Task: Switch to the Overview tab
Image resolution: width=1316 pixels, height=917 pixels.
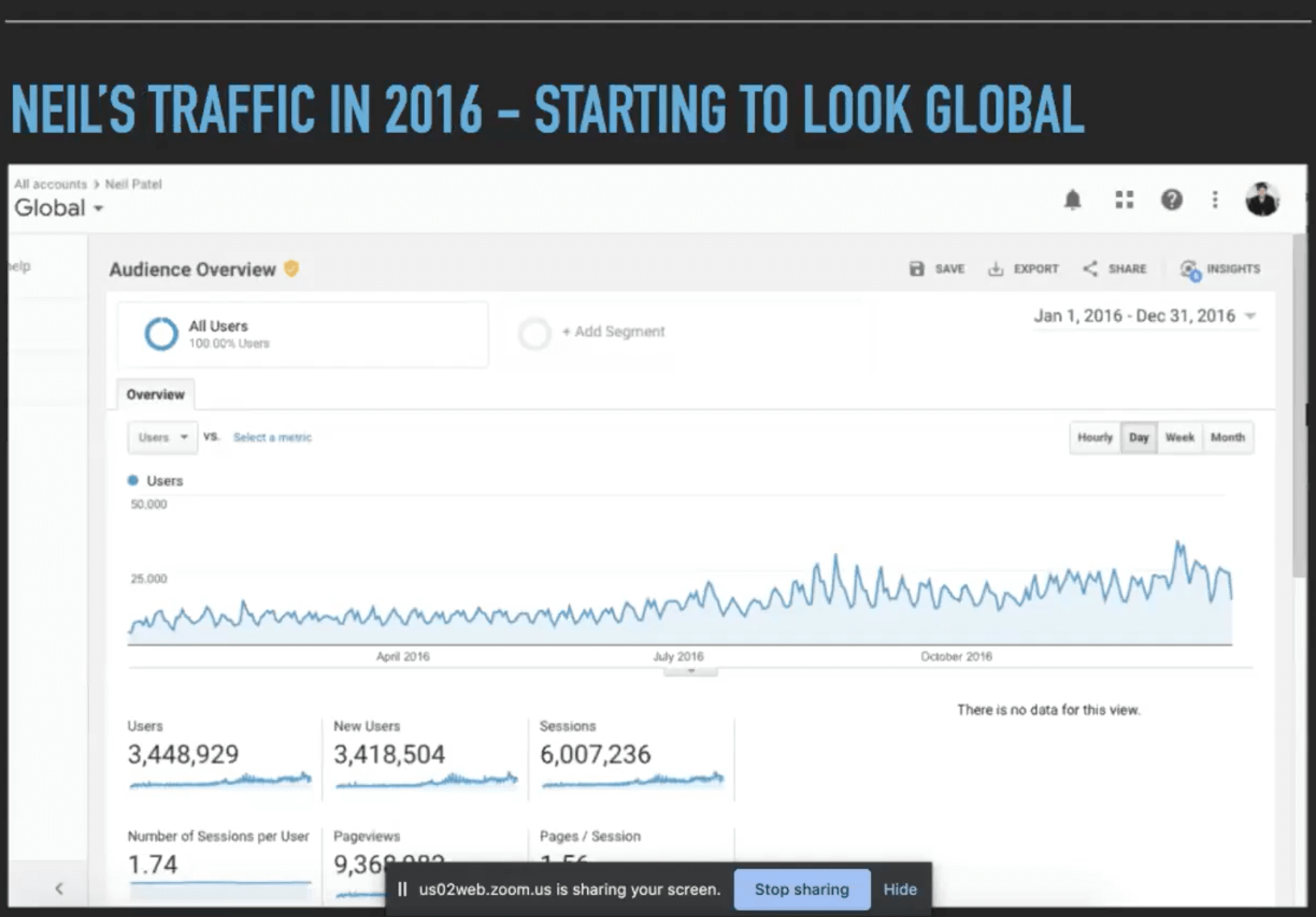Action: click(x=156, y=395)
